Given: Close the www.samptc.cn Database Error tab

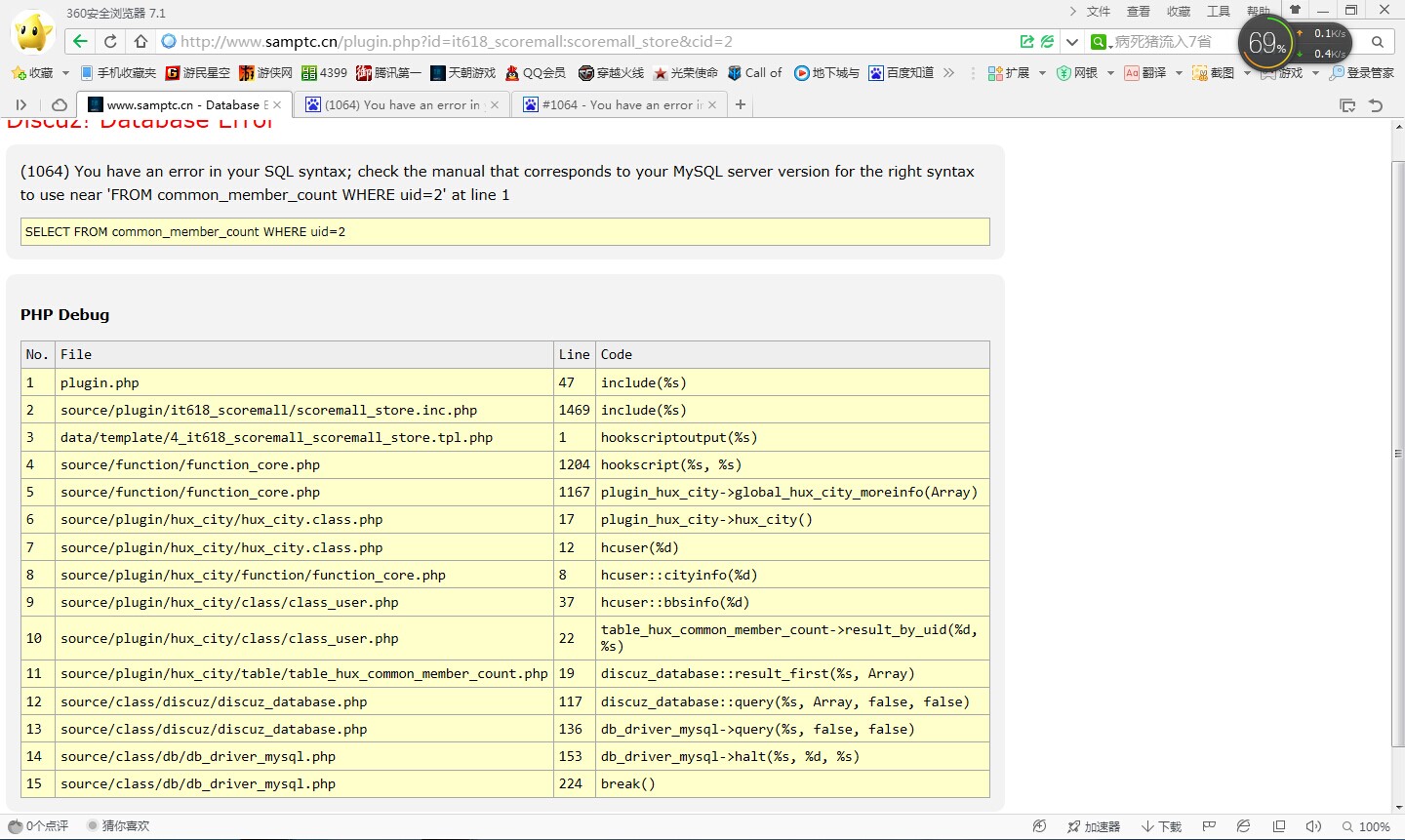Looking at the screenshot, I should [x=277, y=104].
